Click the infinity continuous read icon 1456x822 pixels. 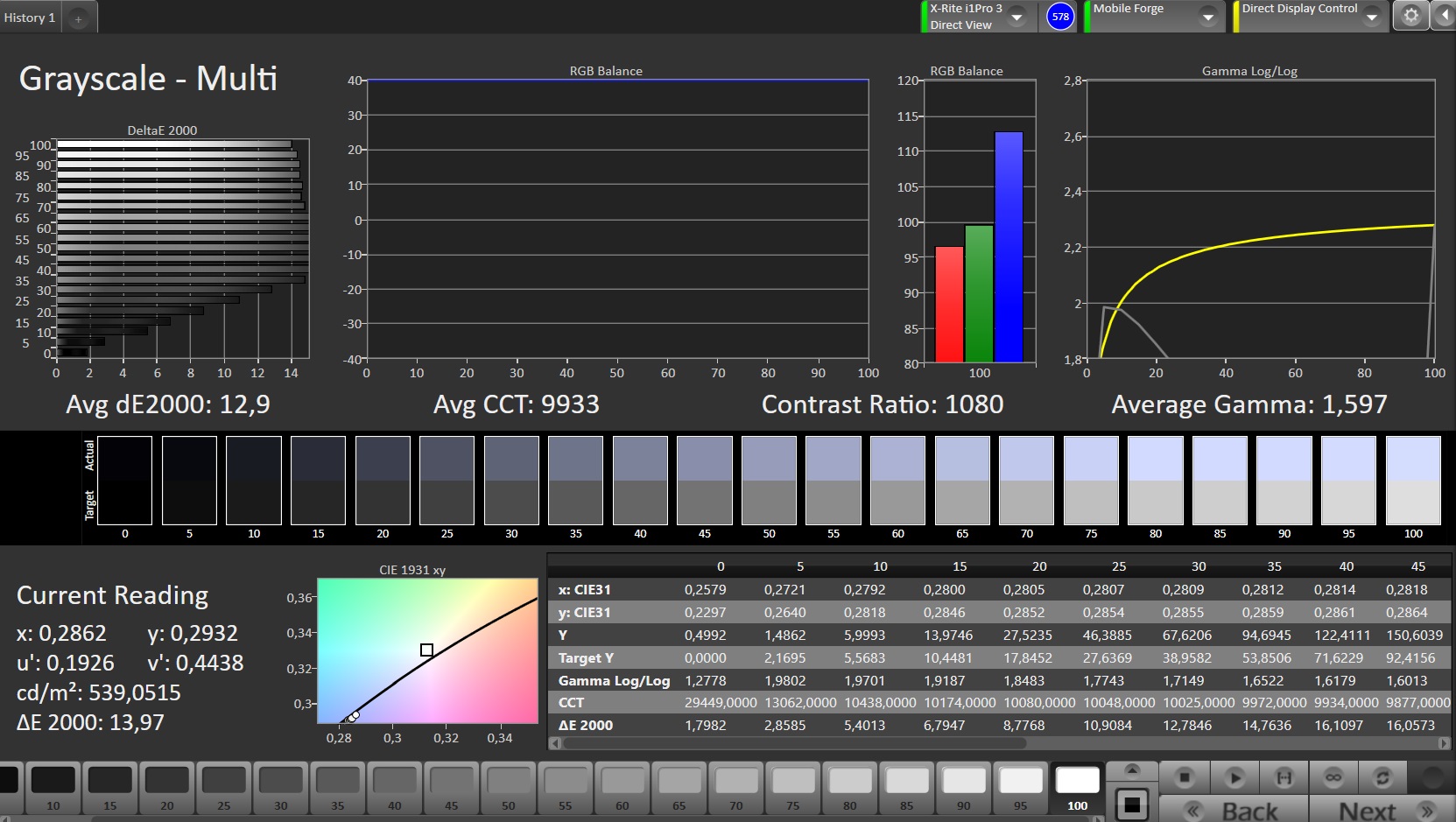tap(1333, 777)
